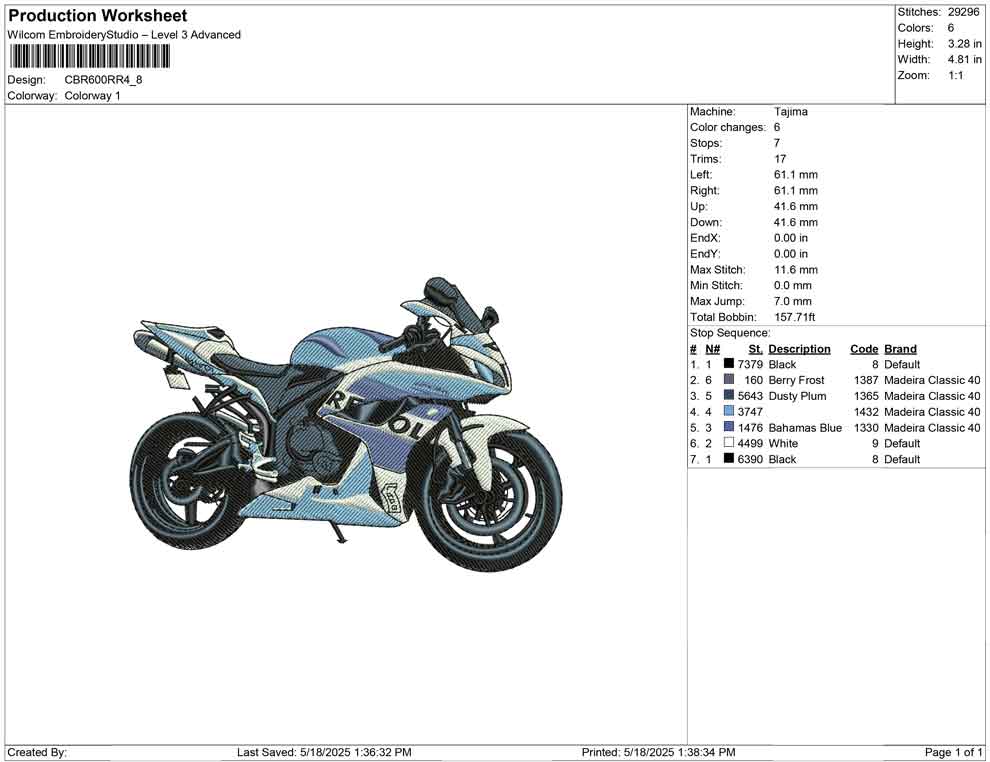Click the Max Stitch value '11.6 mm'
This screenshot has height=762, width=990.
coord(796,270)
